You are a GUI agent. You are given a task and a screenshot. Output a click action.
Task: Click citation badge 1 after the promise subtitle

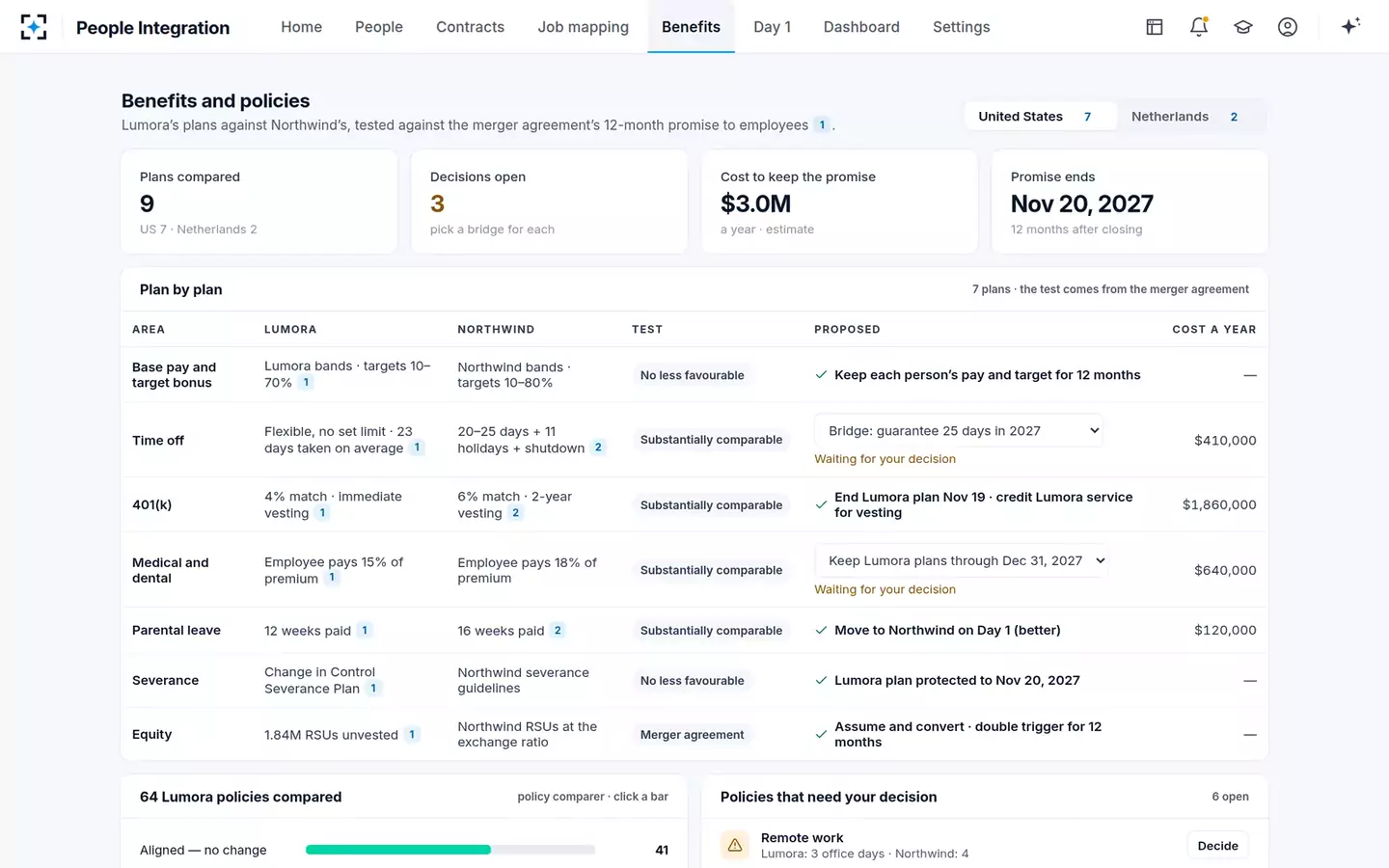(822, 124)
